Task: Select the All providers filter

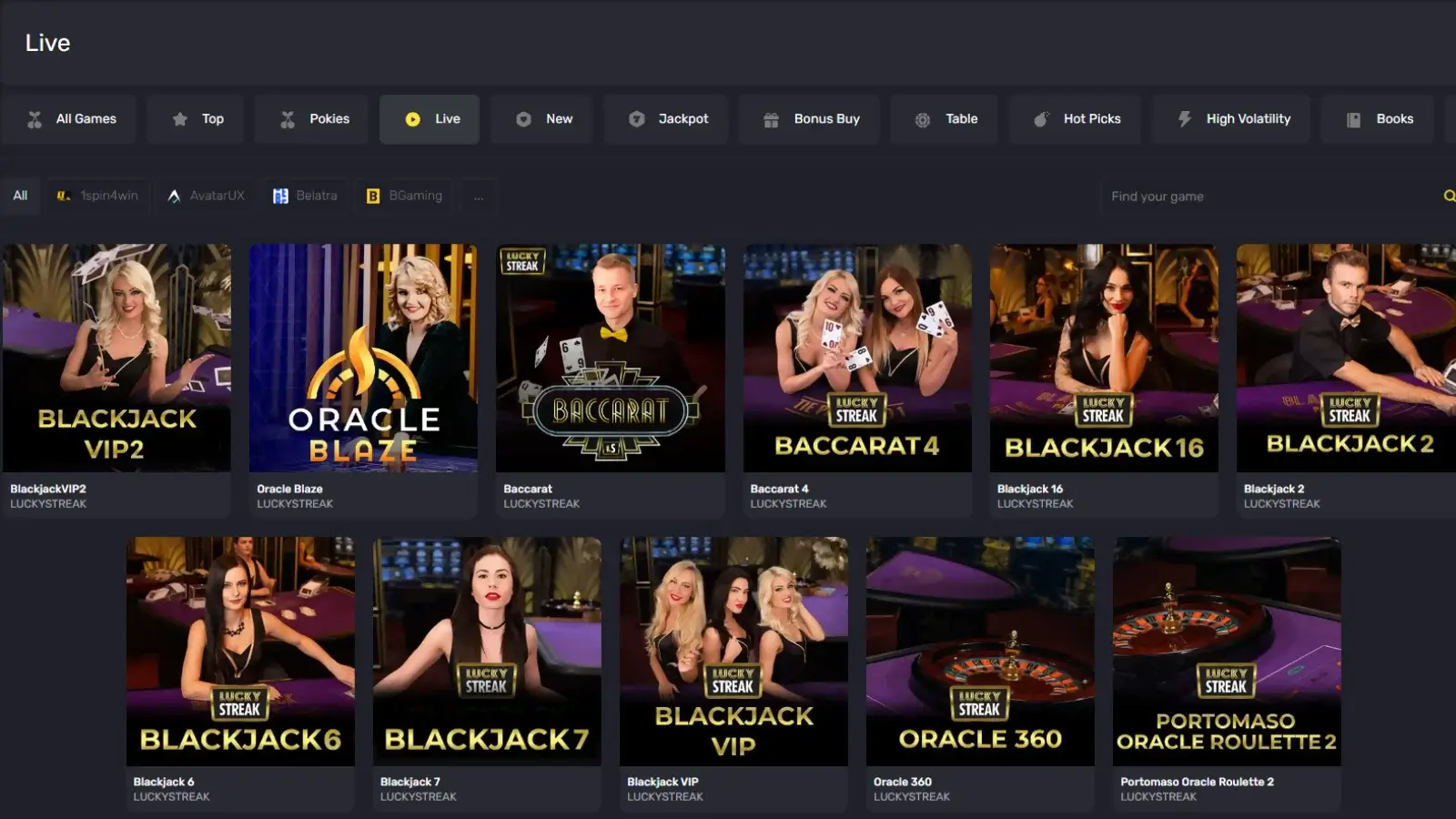Action: (20, 196)
